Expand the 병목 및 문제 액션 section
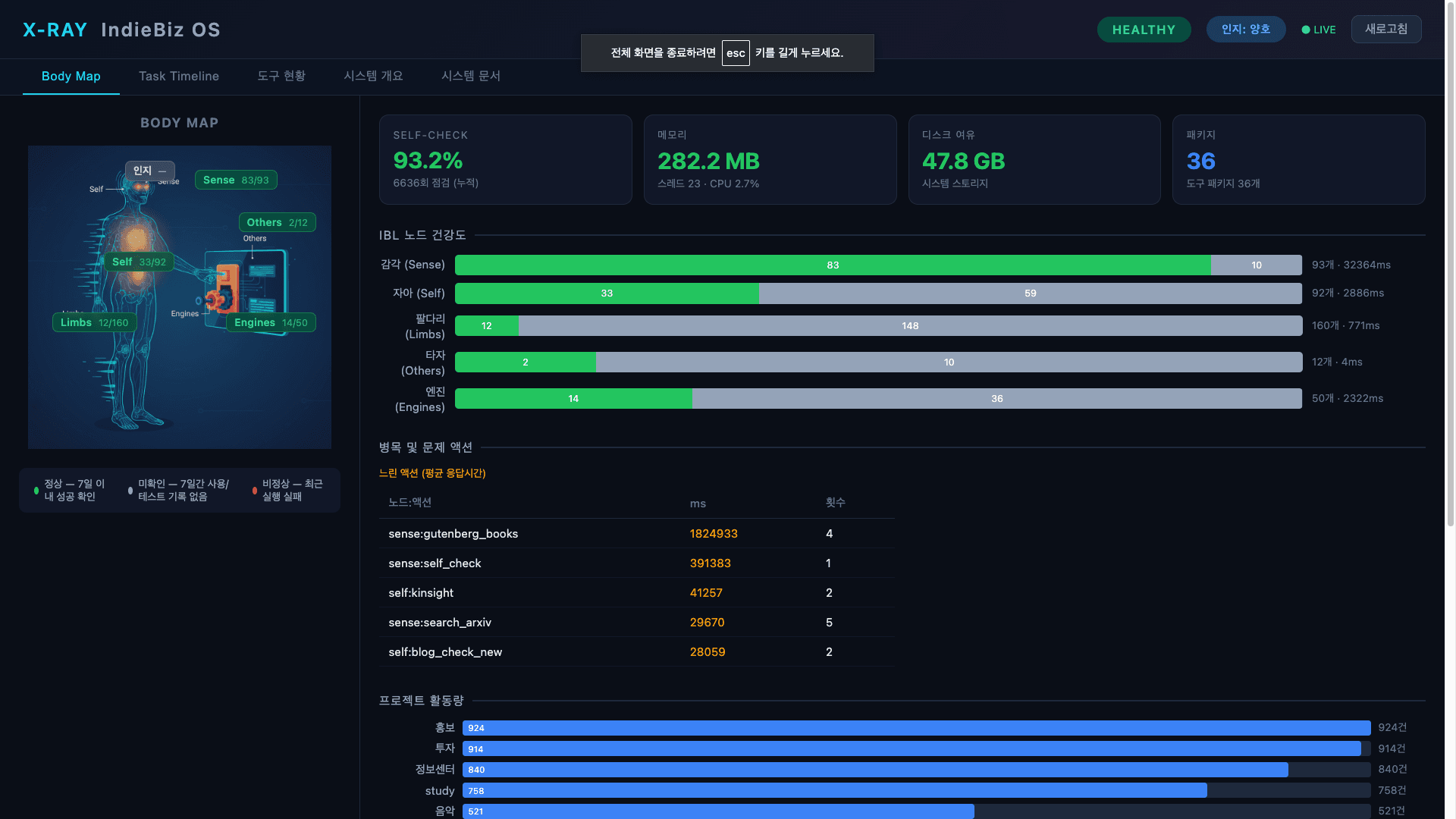The height and width of the screenshot is (819, 1456). 425,447
